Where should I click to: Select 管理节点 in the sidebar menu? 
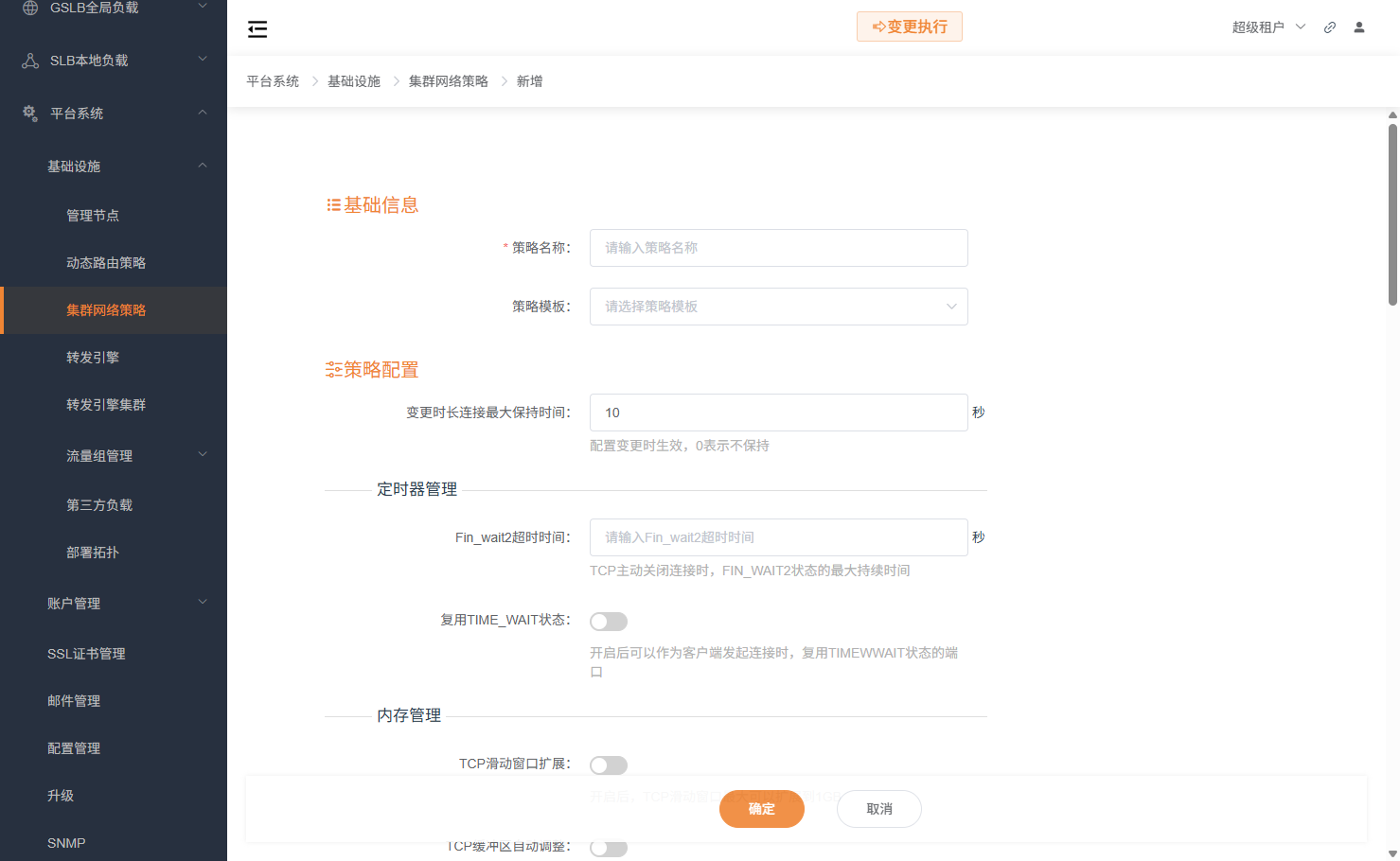[x=93, y=215]
